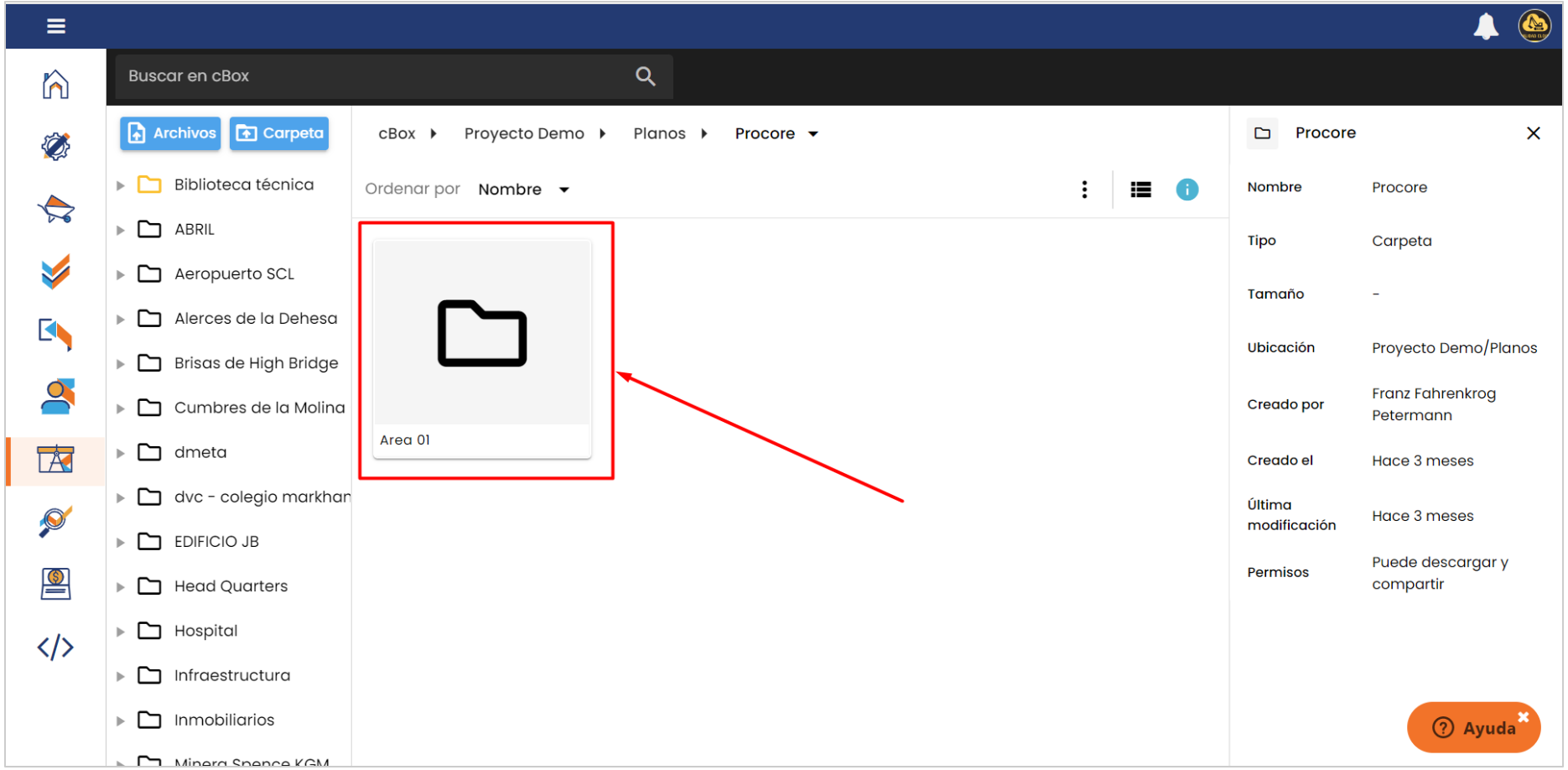Click the search magnifier icon
Image resolution: width=1568 pixels, height=770 pixels.
[x=645, y=76]
